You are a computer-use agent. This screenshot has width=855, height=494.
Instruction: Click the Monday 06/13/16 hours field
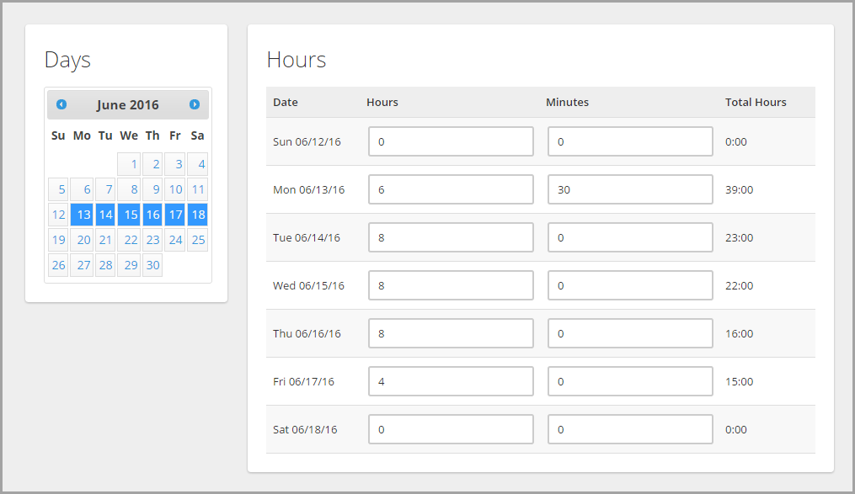451,190
